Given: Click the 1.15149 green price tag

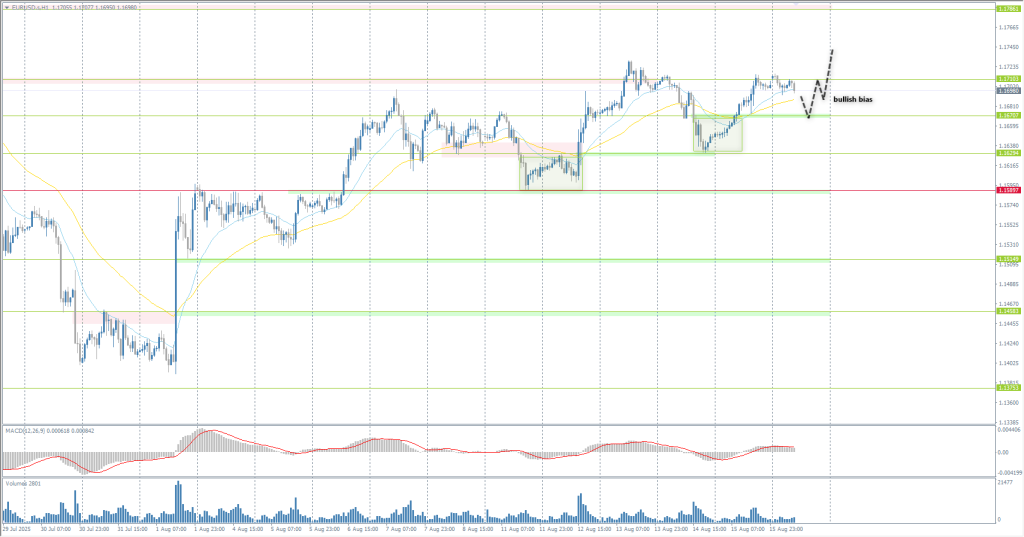Looking at the screenshot, I should [1007, 259].
